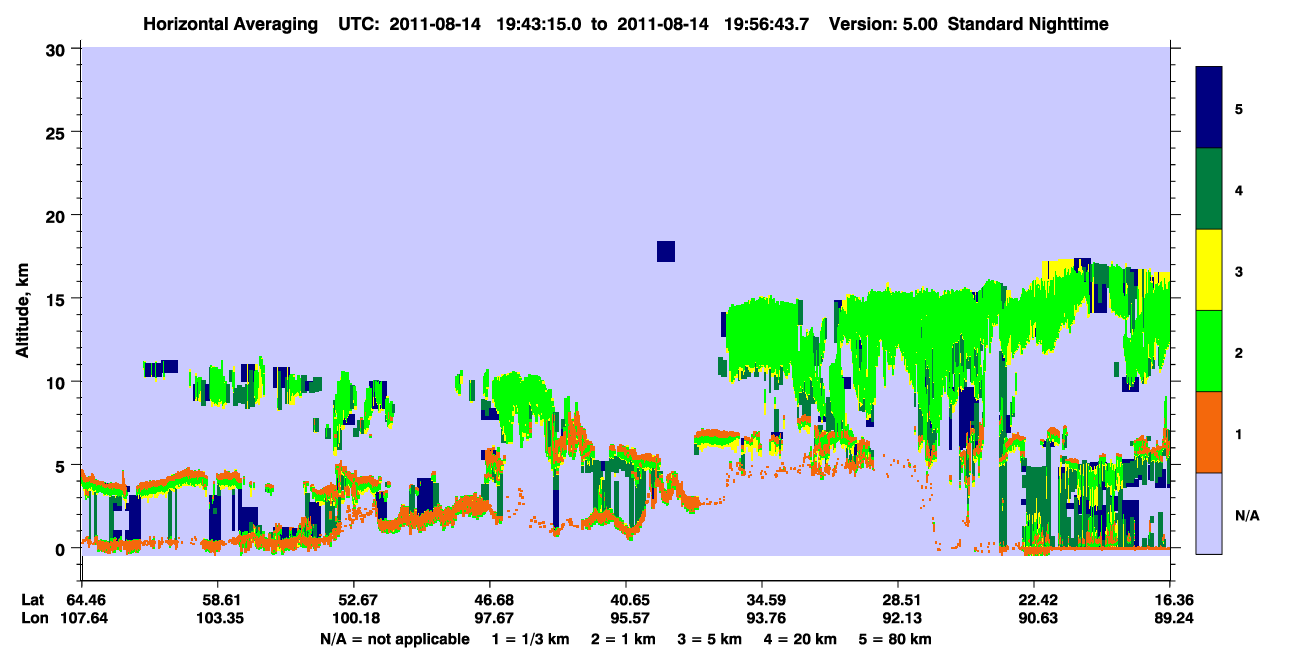Viewport: 1300px width, 667px height.
Task: Click the lavender N/A color bar segment
Action: tap(1209, 512)
